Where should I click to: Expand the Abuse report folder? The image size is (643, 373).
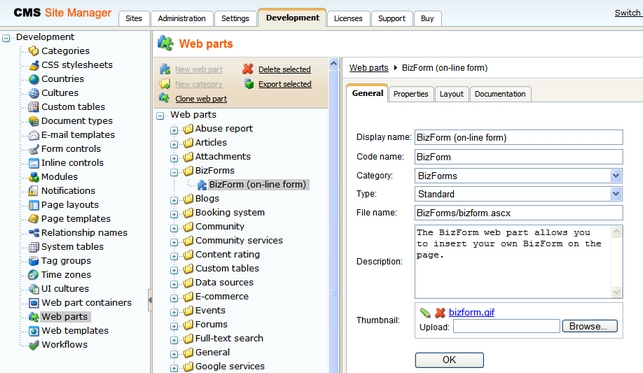pyautogui.click(x=174, y=130)
